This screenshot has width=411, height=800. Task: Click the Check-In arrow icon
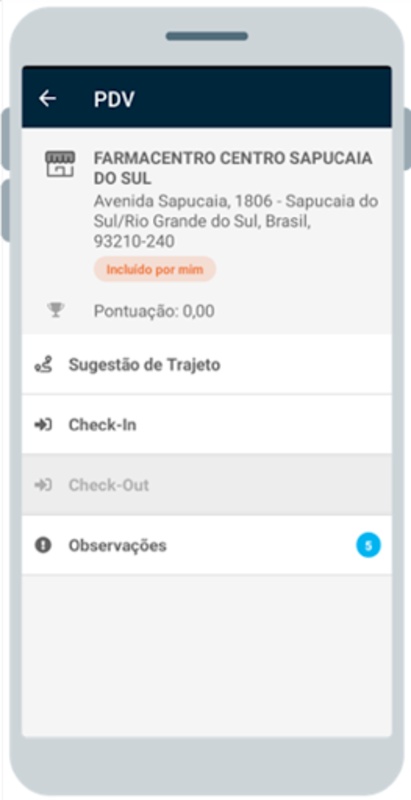[x=43, y=424]
